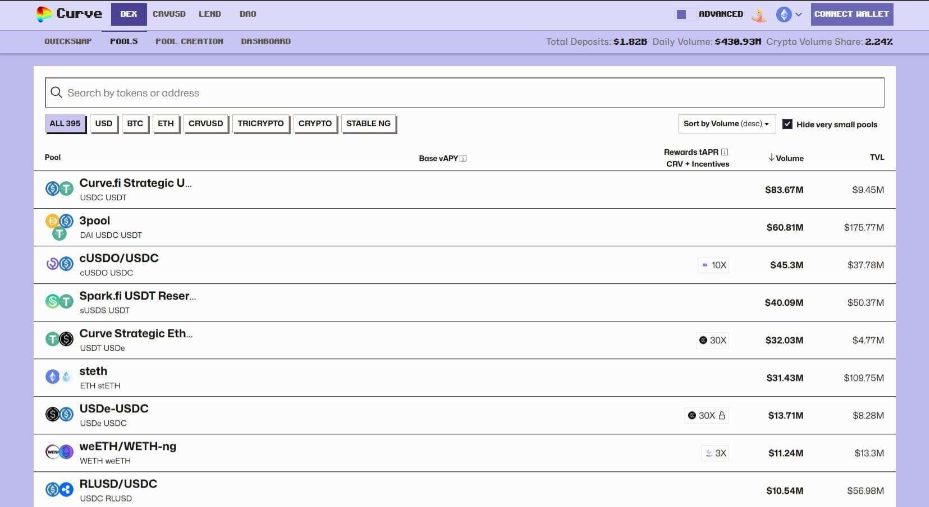
Task: Open the Ethereum network selector icon
Action: click(x=784, y=14)
